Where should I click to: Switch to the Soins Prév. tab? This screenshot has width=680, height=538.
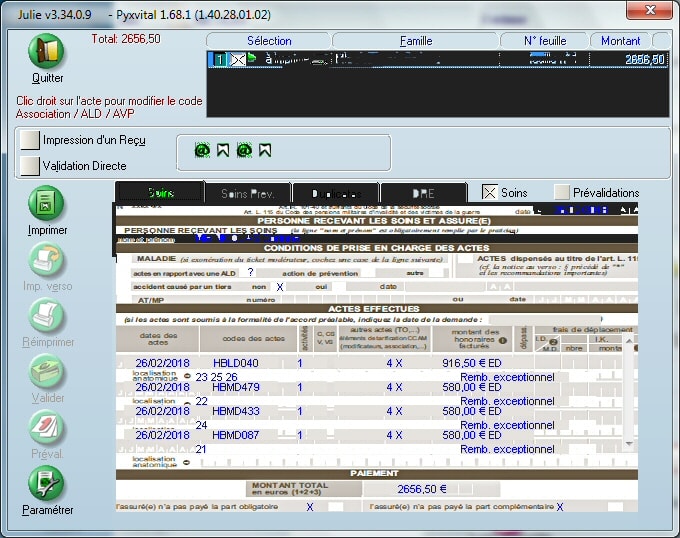click(247, 193)
